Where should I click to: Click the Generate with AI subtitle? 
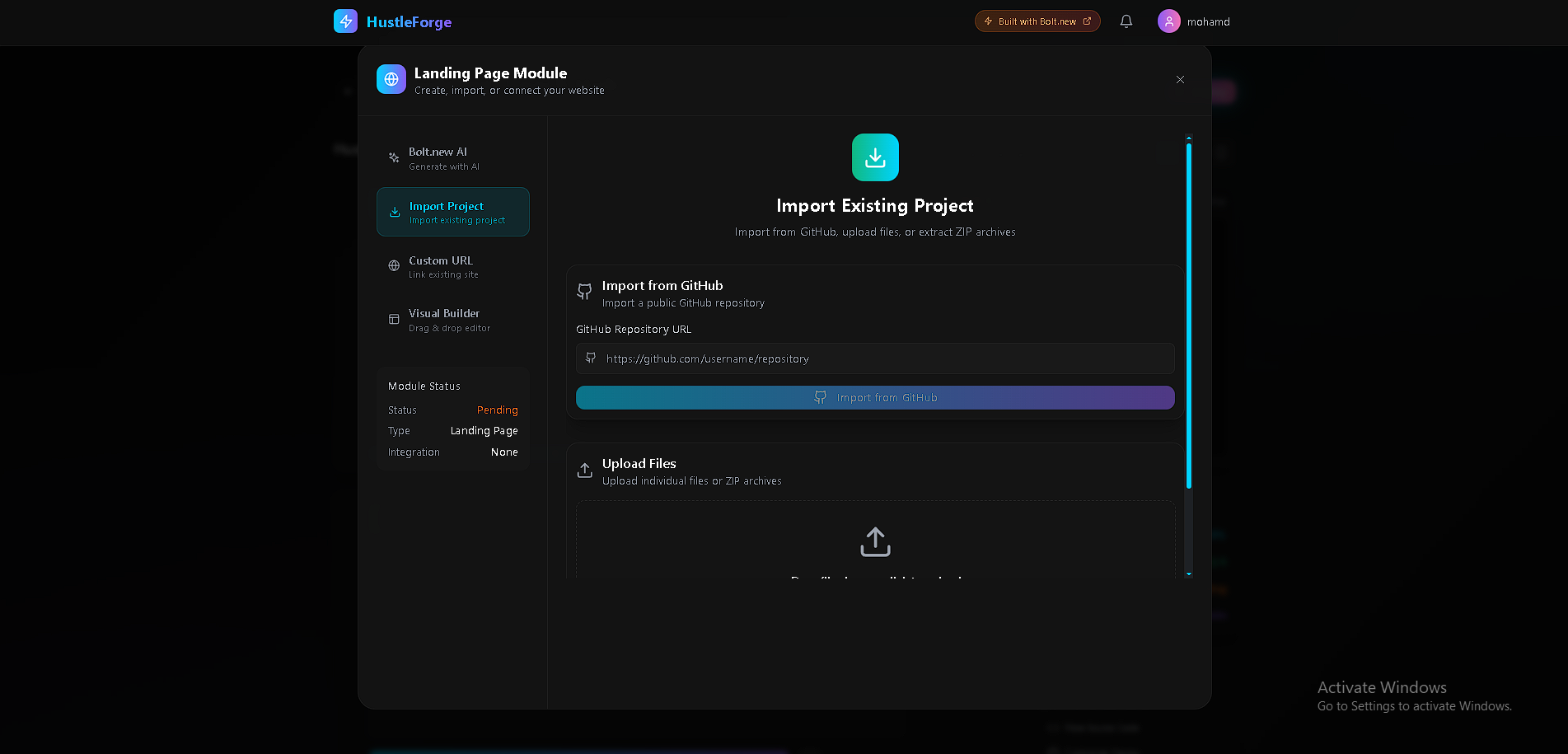[444, 167]
